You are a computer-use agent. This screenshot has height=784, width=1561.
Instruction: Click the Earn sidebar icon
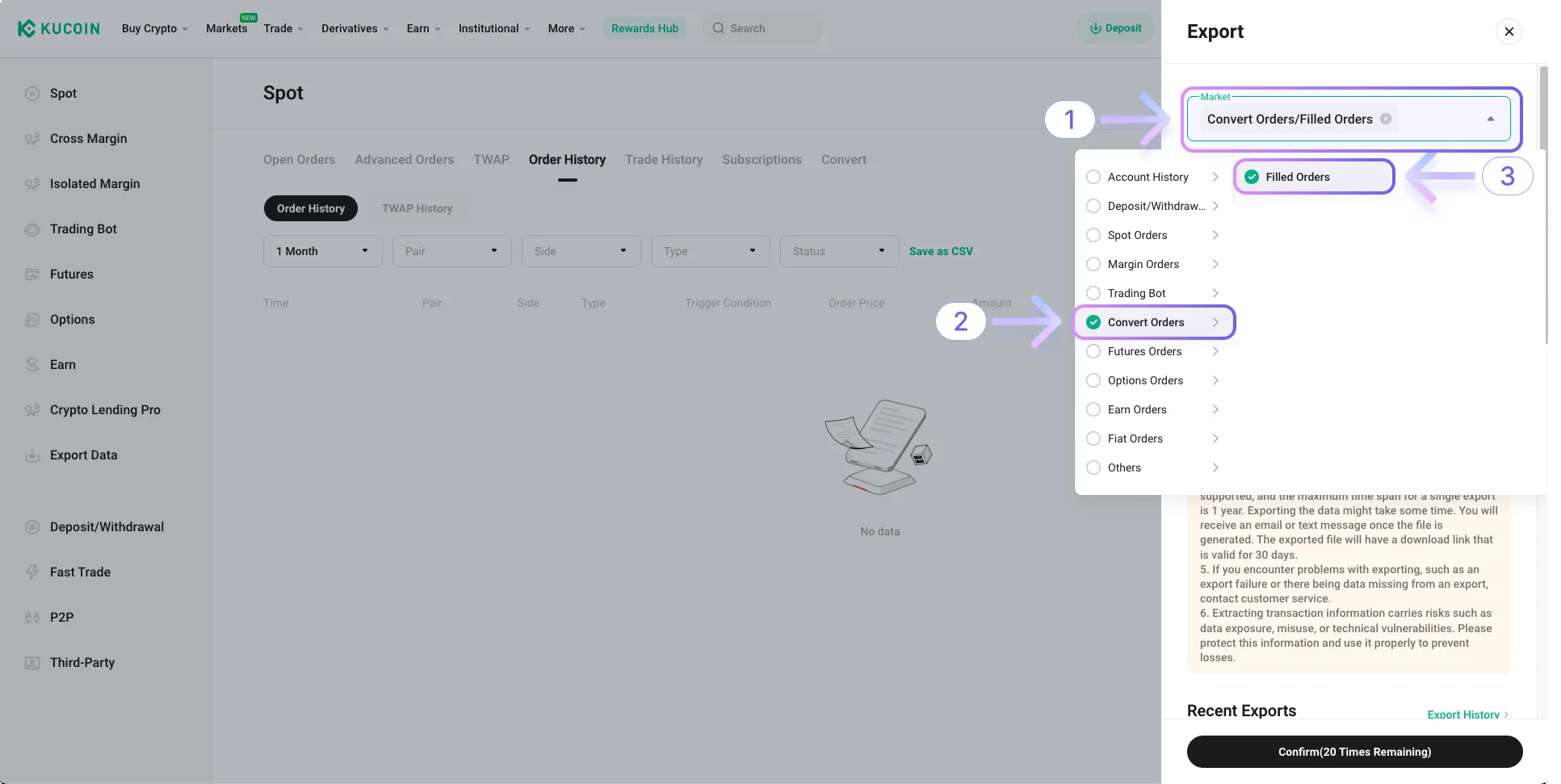point(32,365)
